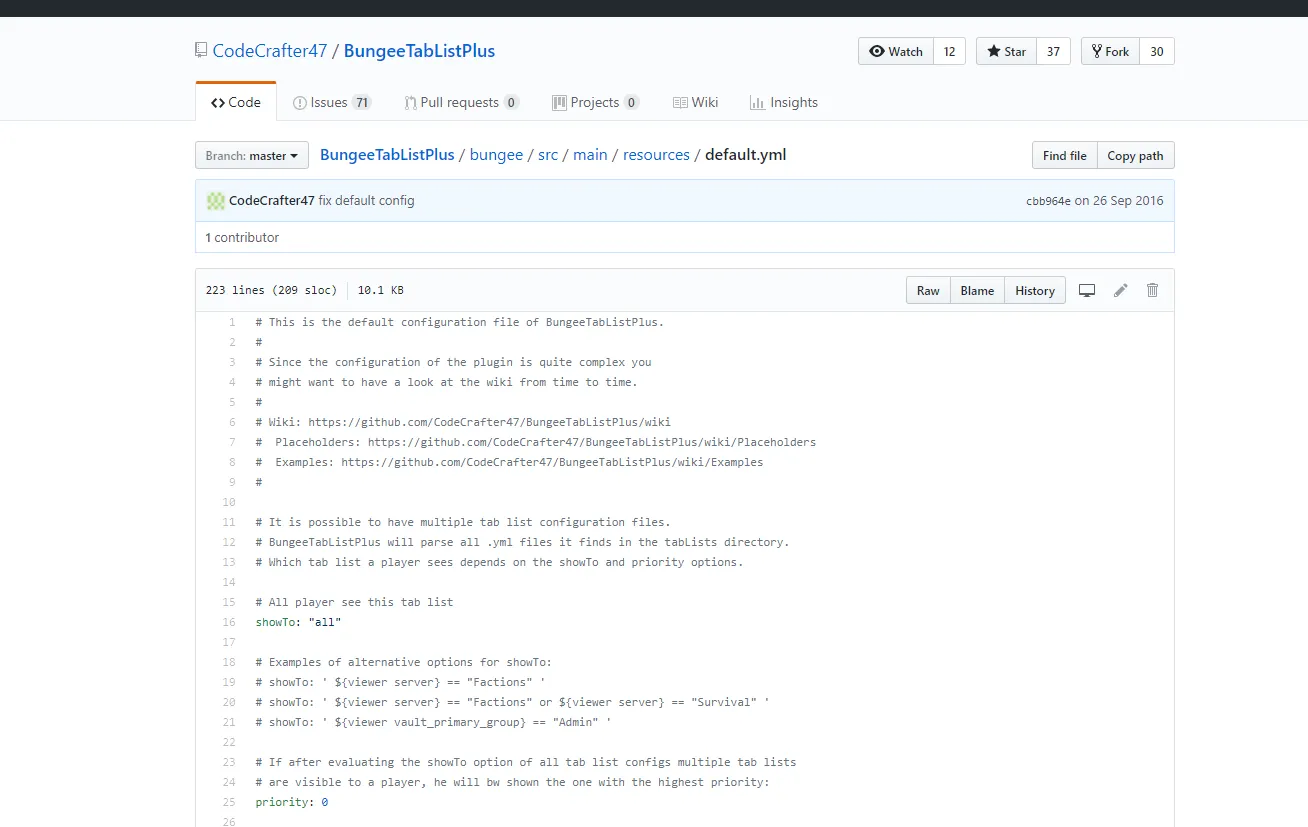Open commit author CodeCrafter47 link

point(272,201)
